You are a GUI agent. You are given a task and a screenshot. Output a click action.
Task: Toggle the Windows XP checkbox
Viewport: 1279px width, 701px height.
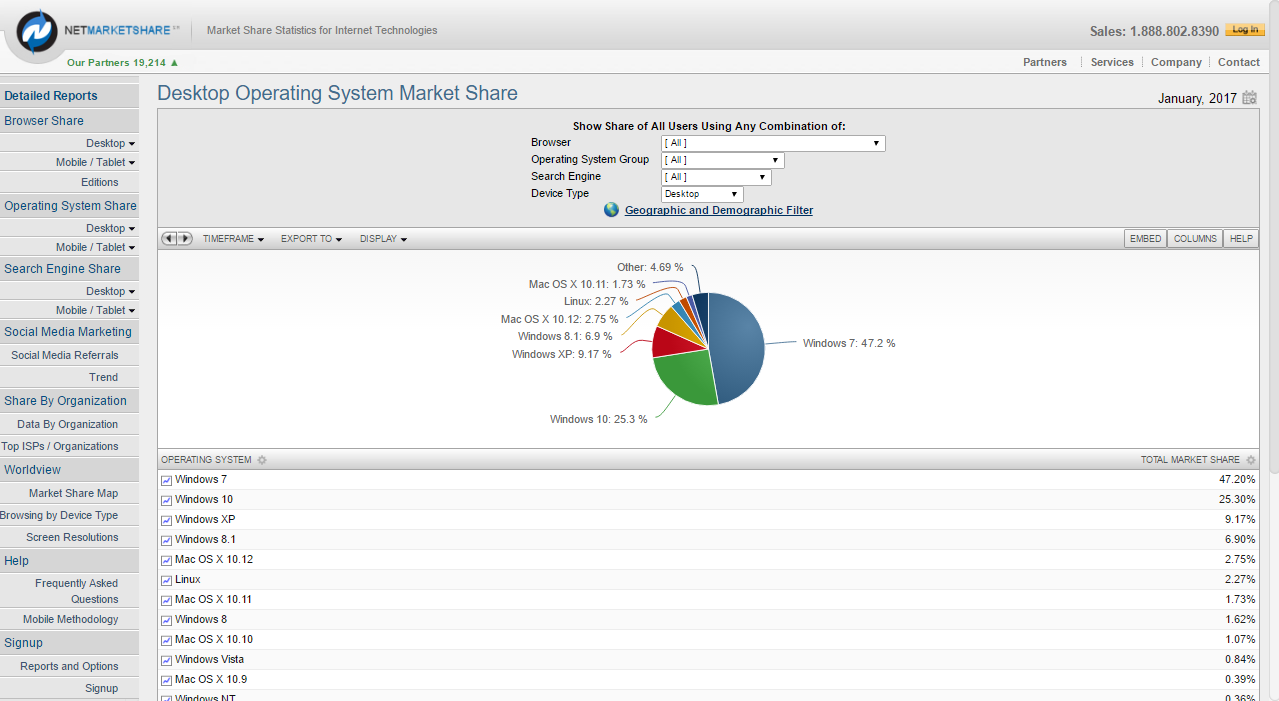(x=166, y=520)
